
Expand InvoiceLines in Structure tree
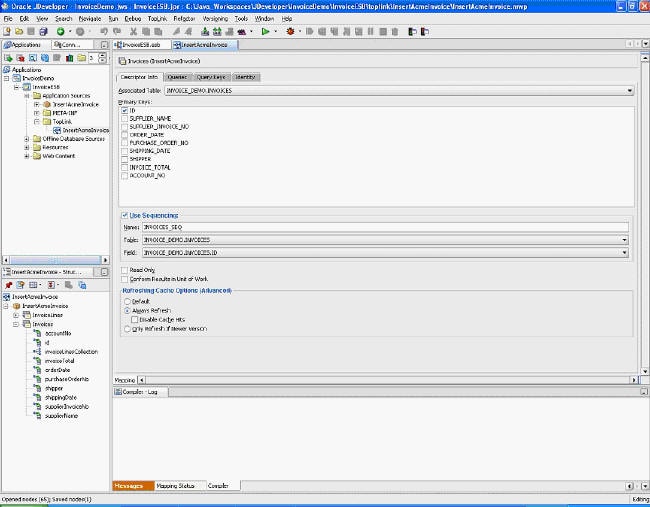point(16,315)
